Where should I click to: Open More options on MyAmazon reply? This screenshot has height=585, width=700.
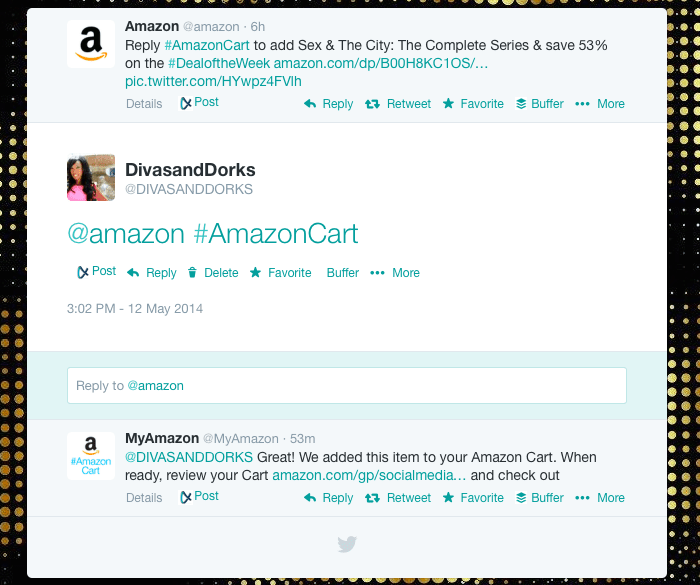602,498
